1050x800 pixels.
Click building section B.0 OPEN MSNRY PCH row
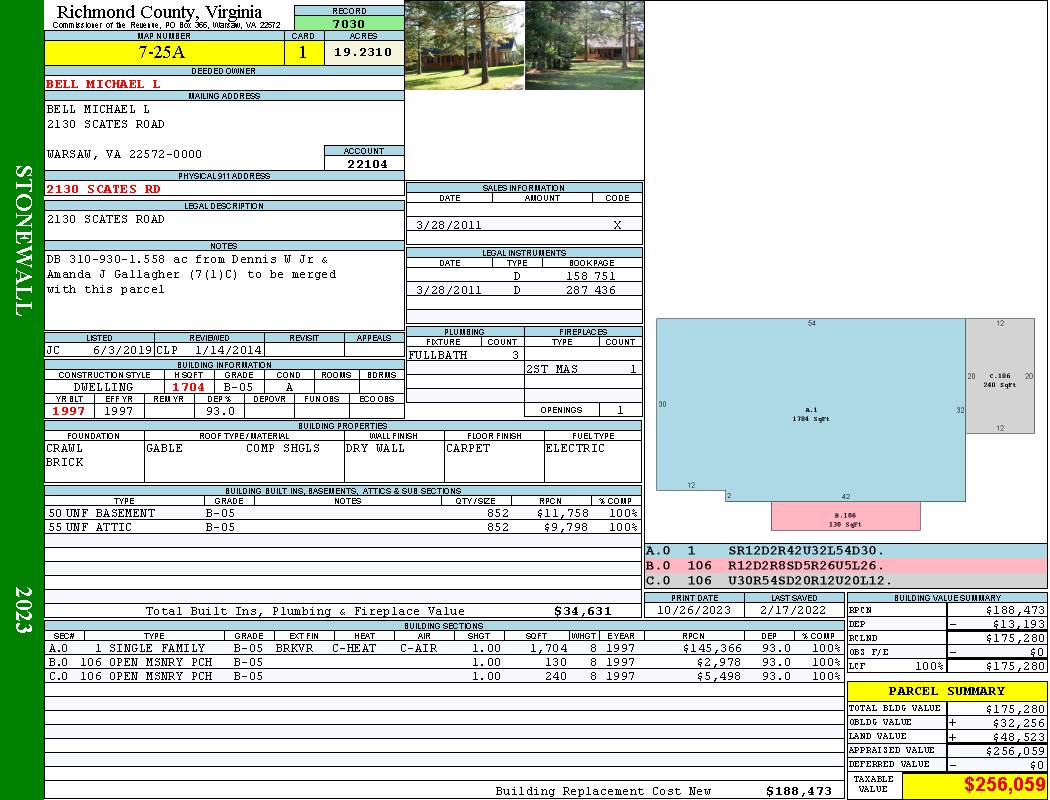coord(444,662)
